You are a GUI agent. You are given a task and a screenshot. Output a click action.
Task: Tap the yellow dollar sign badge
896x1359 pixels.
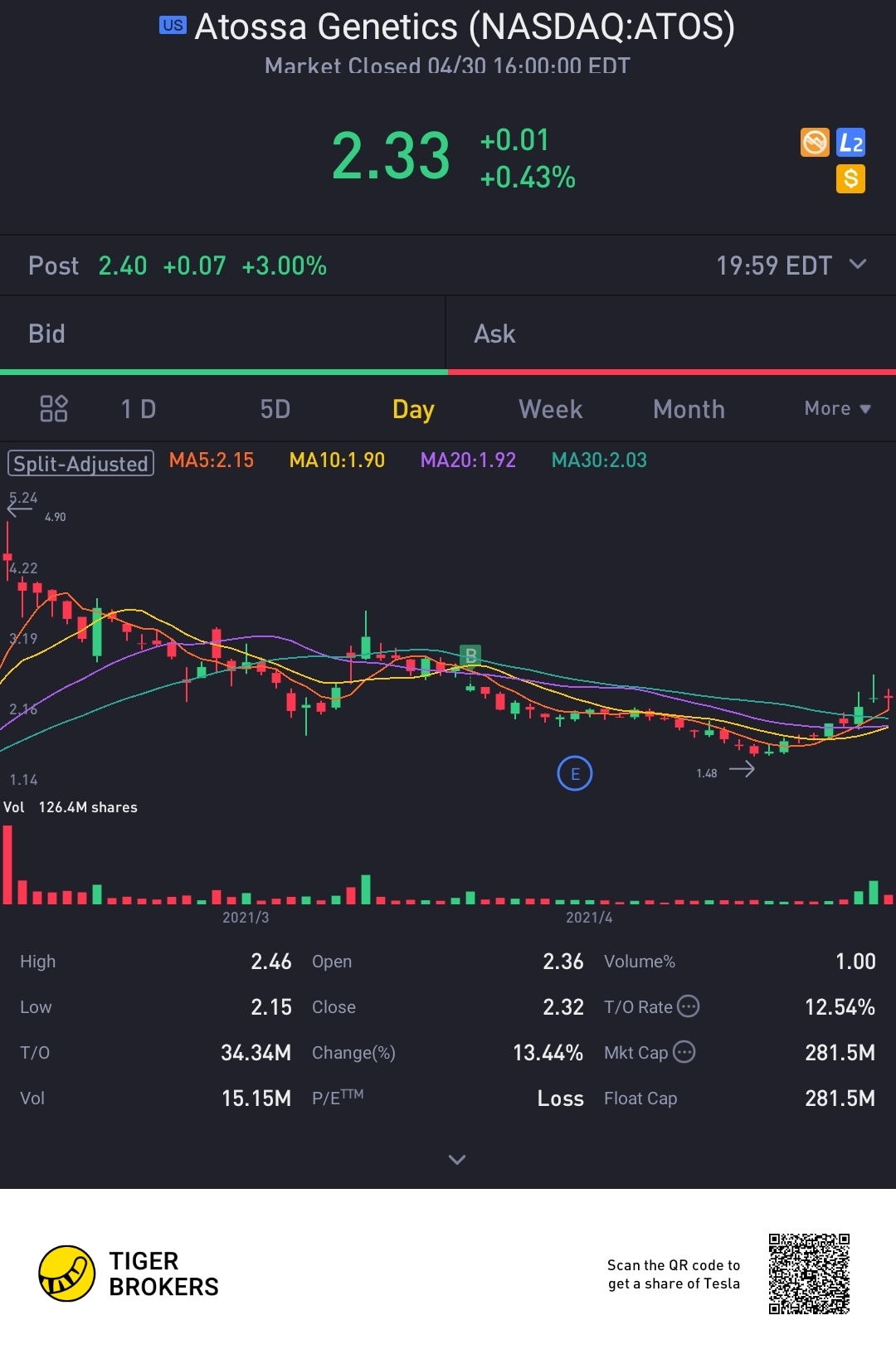pos(850,178)
